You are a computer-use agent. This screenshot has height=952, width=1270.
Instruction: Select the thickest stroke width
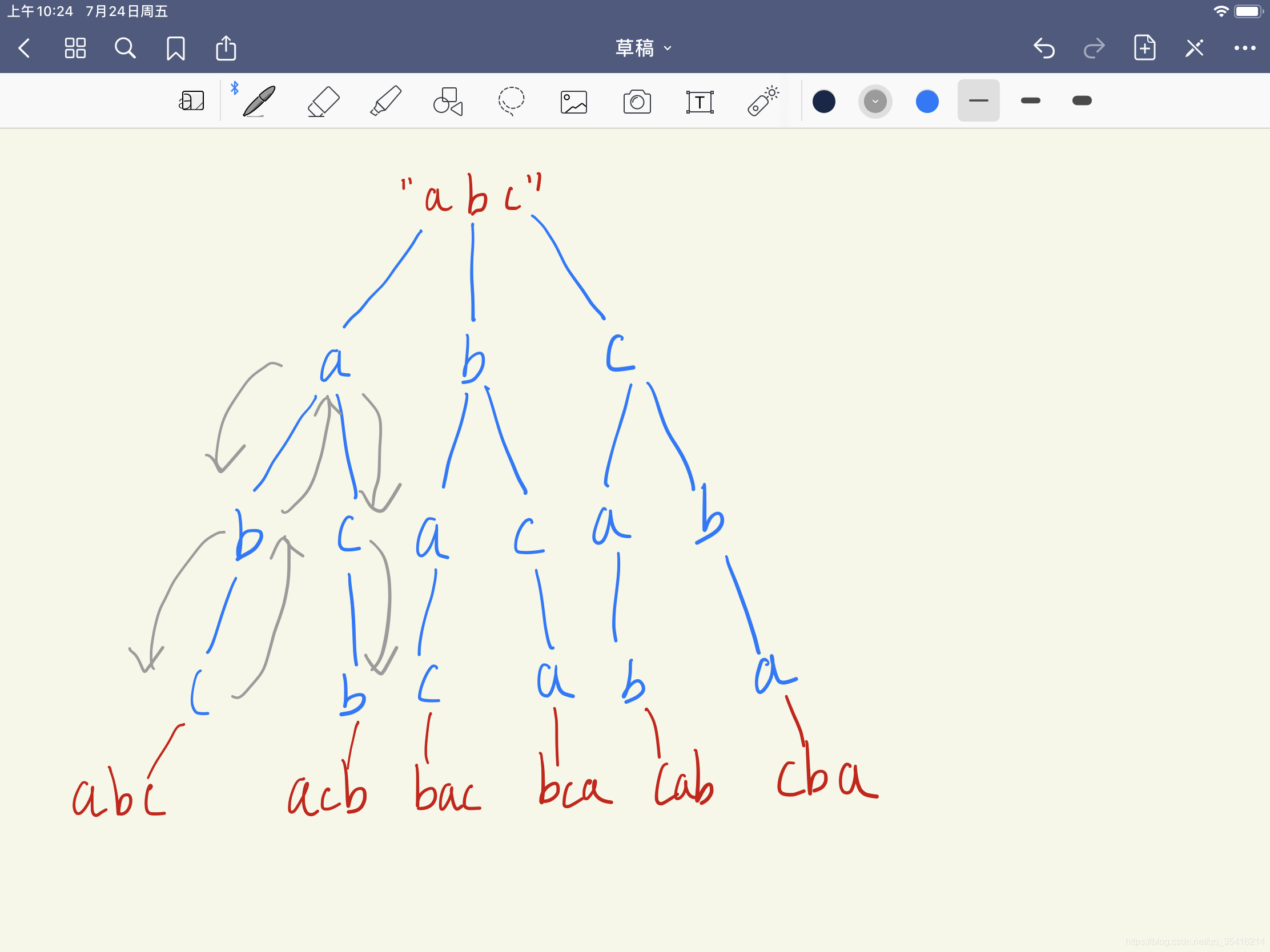click(1082, 100)
